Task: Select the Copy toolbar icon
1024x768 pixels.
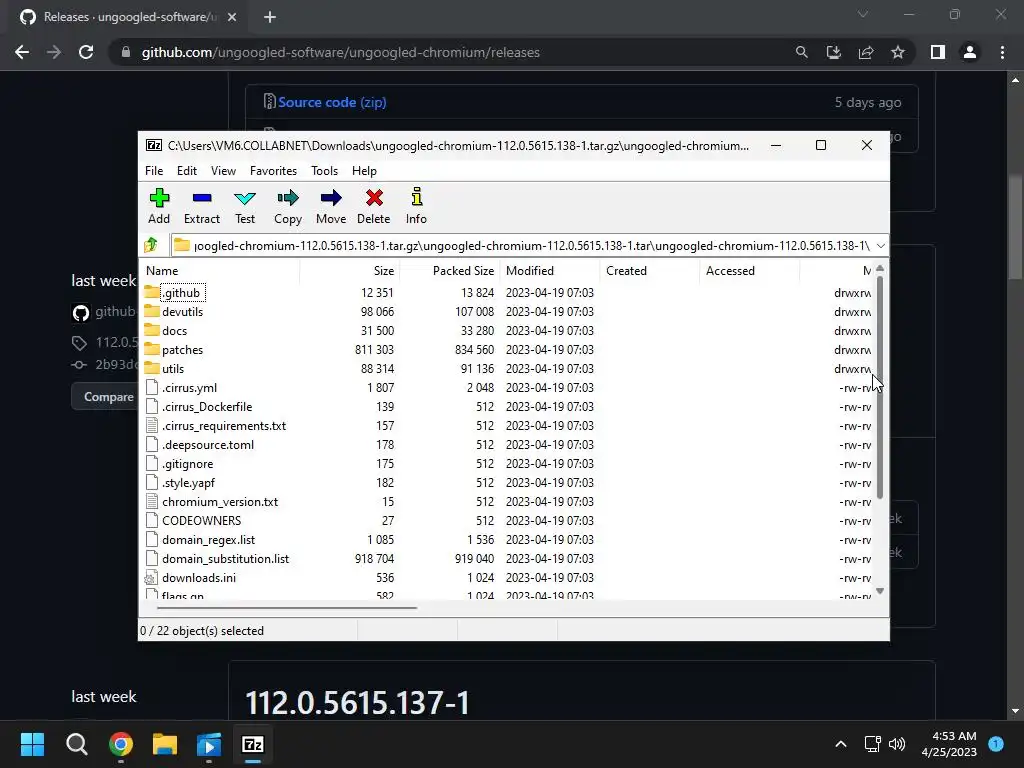Action: [288, 206]
